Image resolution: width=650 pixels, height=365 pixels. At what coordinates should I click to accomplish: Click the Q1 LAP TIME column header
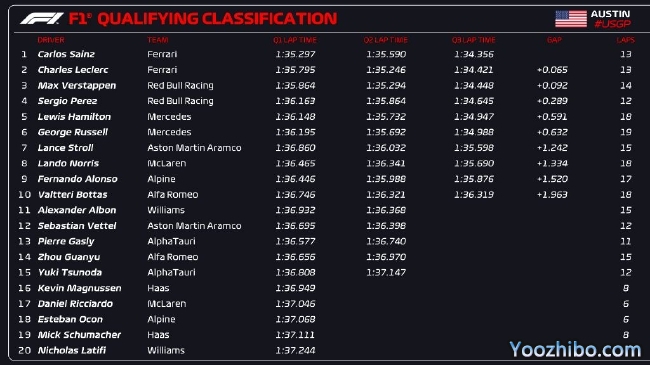pyautogui.click(x=295, y=40)
